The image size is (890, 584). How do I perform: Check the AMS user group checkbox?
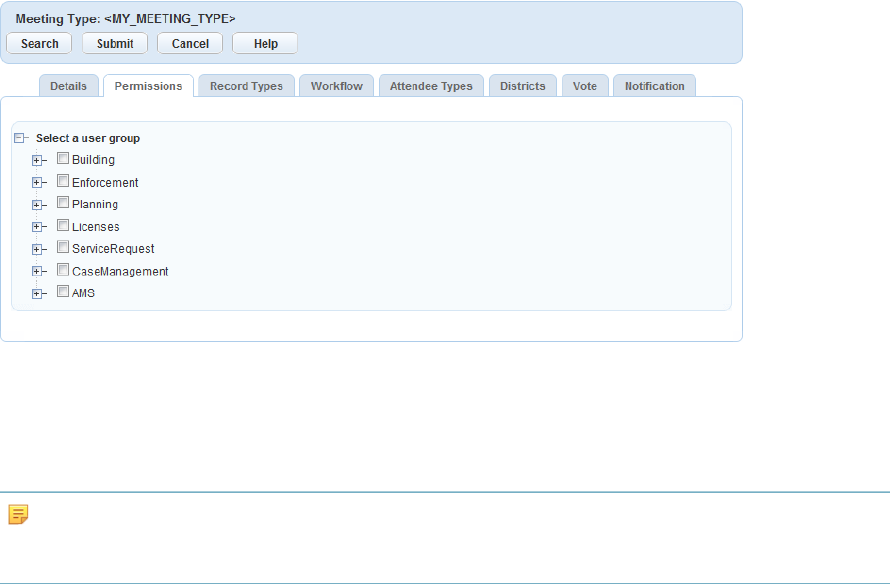coord(63,292)
